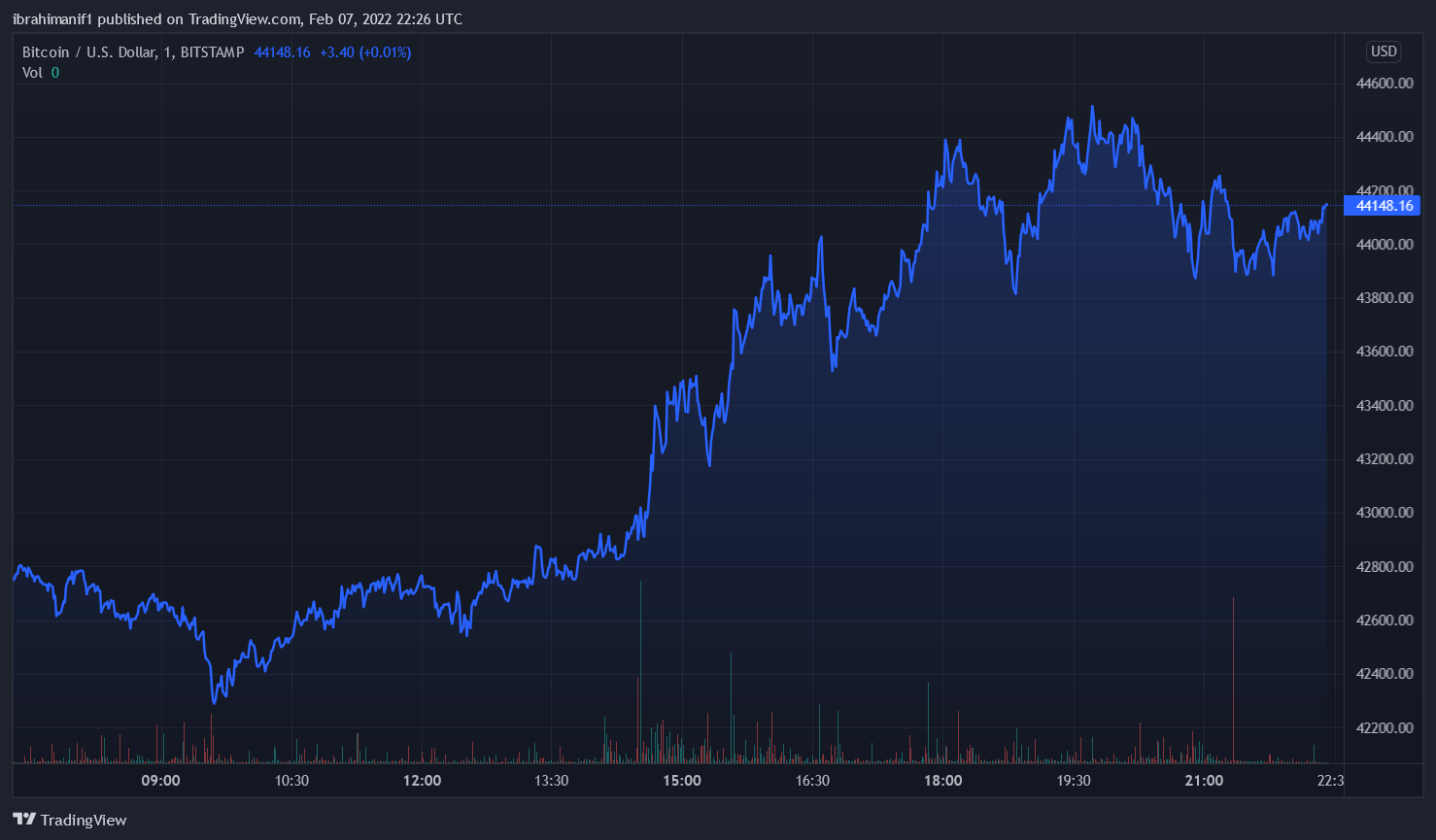The image size is (1436, 840).
Task: Click the 42200.00 price scale label
Action: tap(1384, 727)
